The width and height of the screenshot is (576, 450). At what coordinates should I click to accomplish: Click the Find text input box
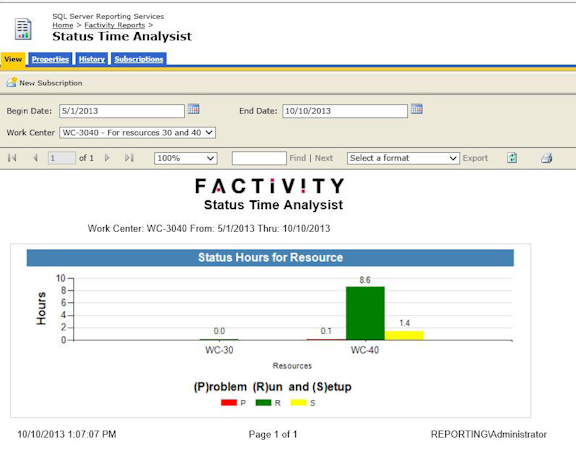tap(259, 158)
